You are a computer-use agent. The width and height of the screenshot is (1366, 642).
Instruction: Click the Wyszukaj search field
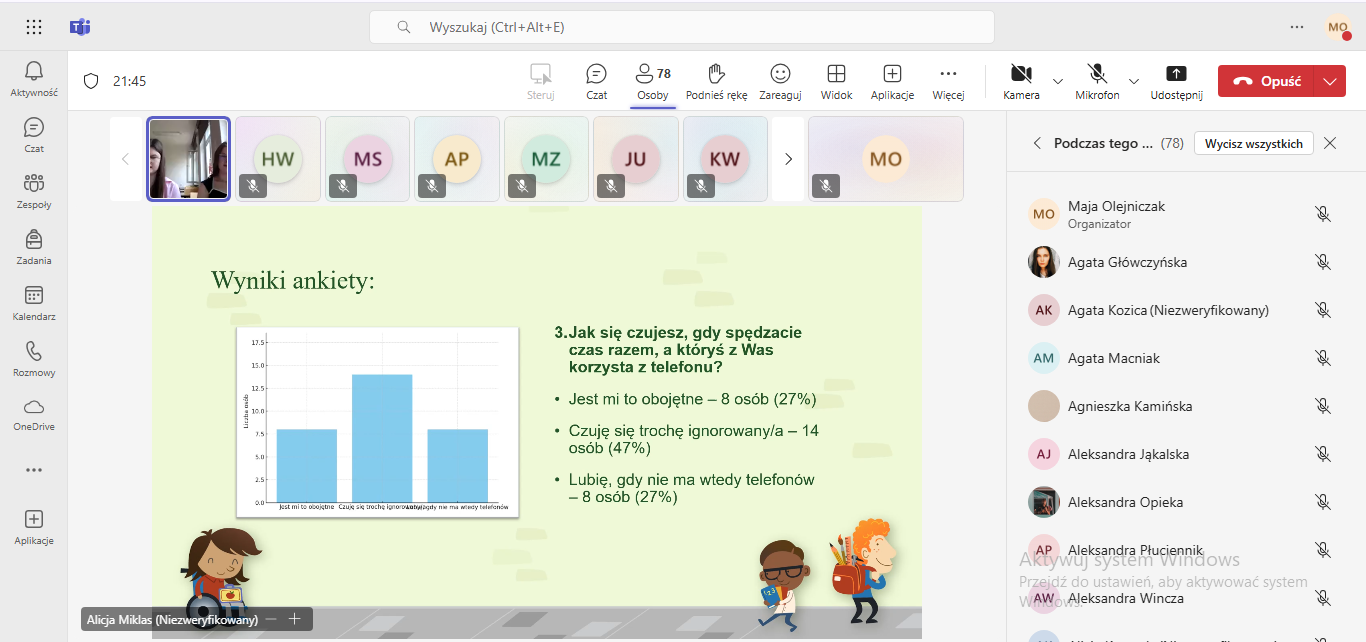pyautogui.click(x=682, y=27)
